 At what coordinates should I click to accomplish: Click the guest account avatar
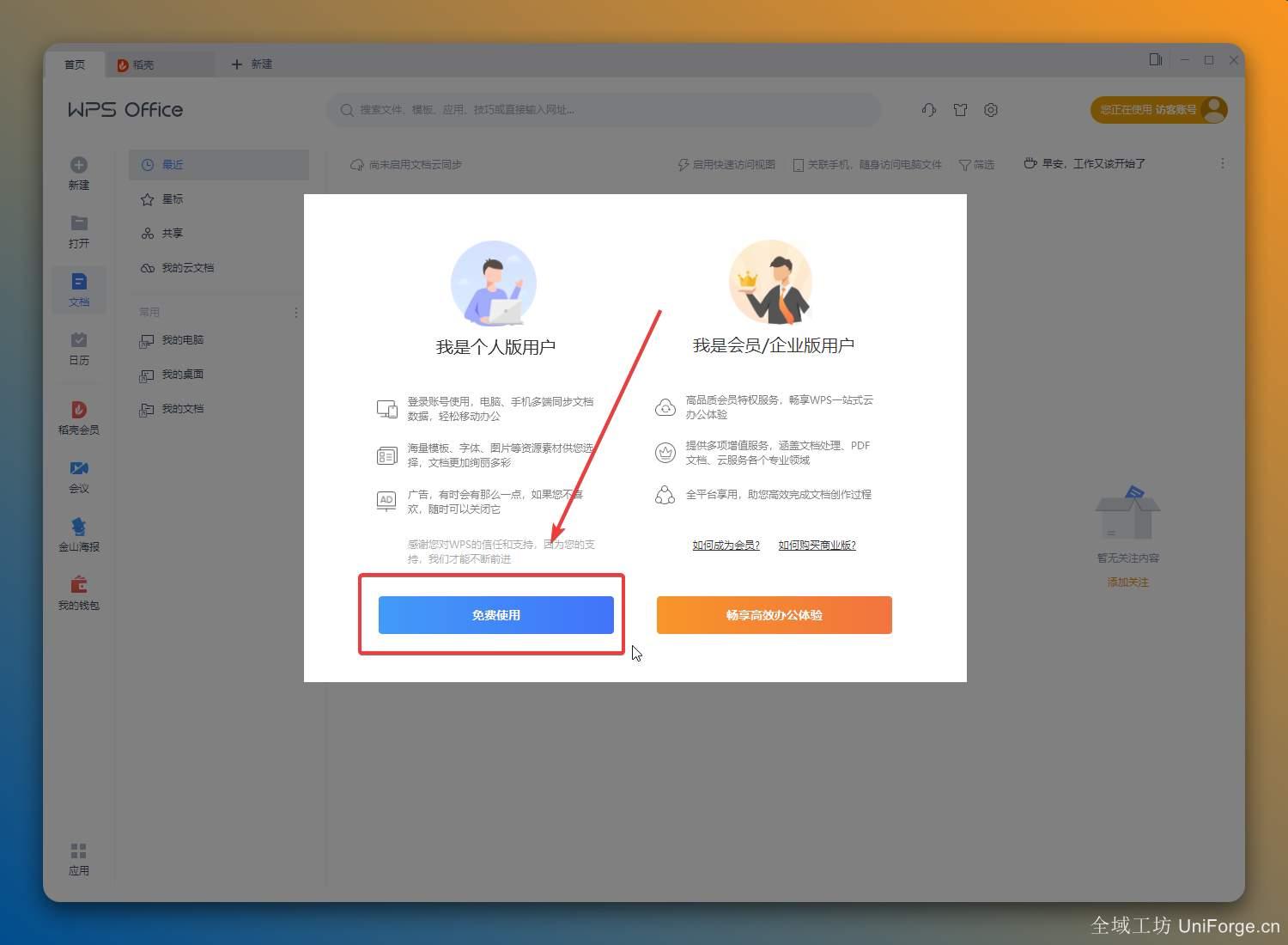coord(1214,109)
